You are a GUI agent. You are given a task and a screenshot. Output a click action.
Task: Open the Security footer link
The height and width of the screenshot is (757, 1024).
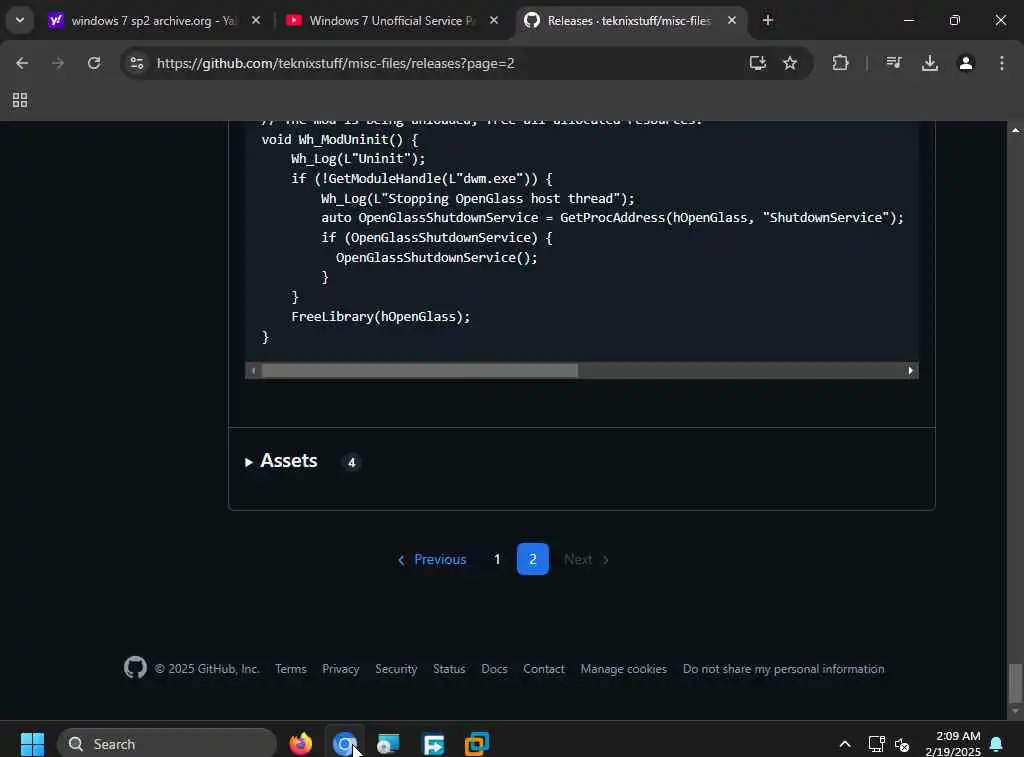point(396,669)
